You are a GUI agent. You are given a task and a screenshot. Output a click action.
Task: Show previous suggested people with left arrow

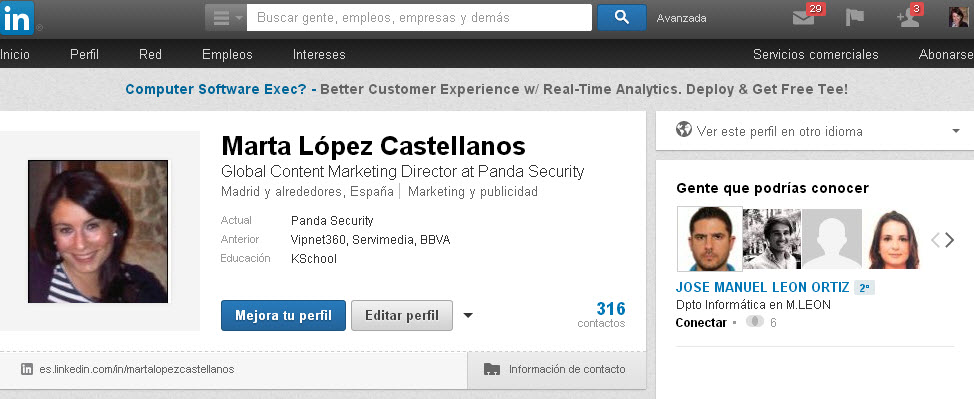click(935, 240)
